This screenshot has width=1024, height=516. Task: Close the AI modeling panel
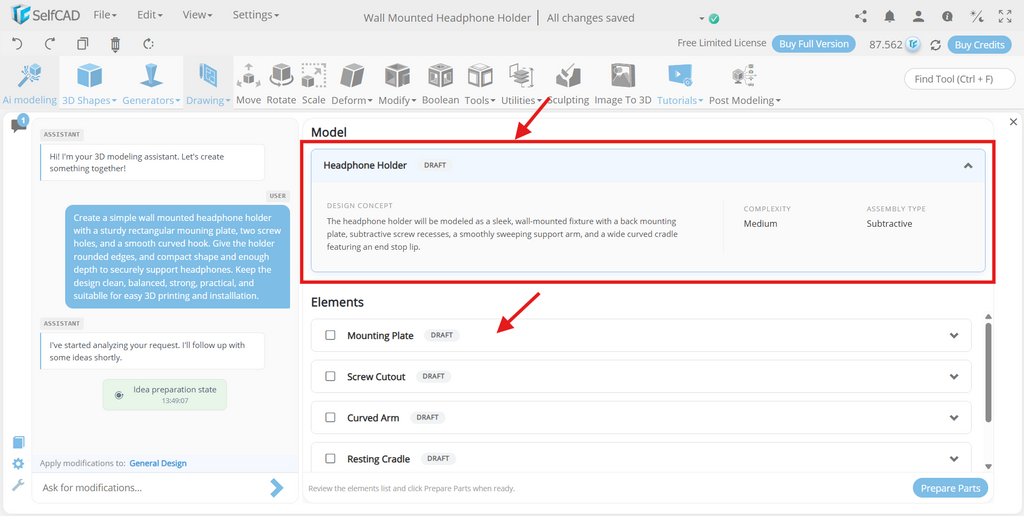tap(1013, 121)
